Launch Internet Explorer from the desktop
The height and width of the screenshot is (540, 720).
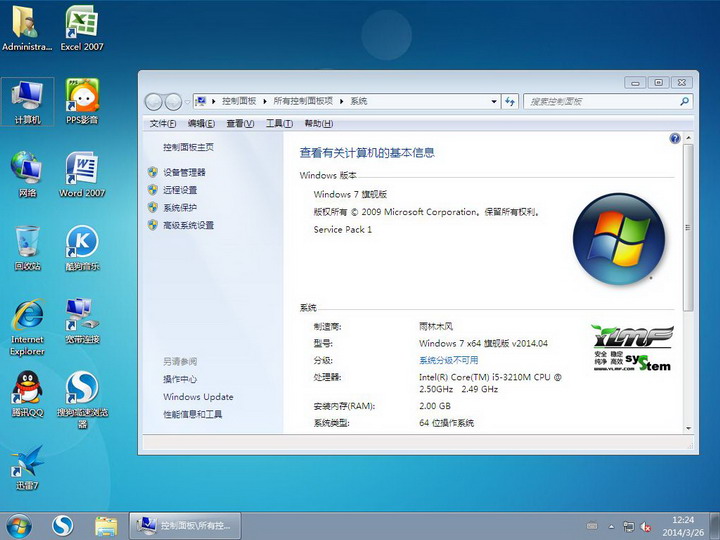tap(27, 327)
